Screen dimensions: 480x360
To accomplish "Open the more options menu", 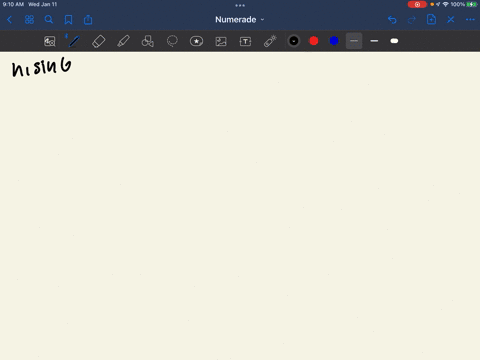I will [470, 20].
